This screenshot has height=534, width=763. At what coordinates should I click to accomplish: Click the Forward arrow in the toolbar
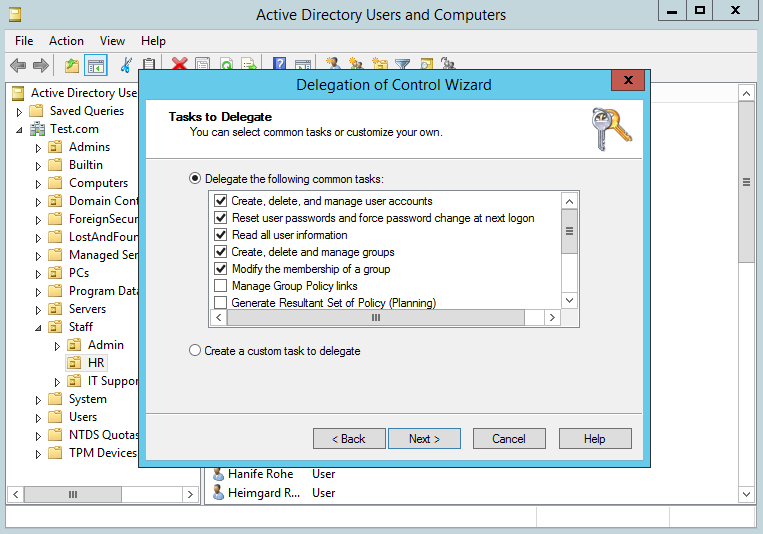click(x=40, y=65)
